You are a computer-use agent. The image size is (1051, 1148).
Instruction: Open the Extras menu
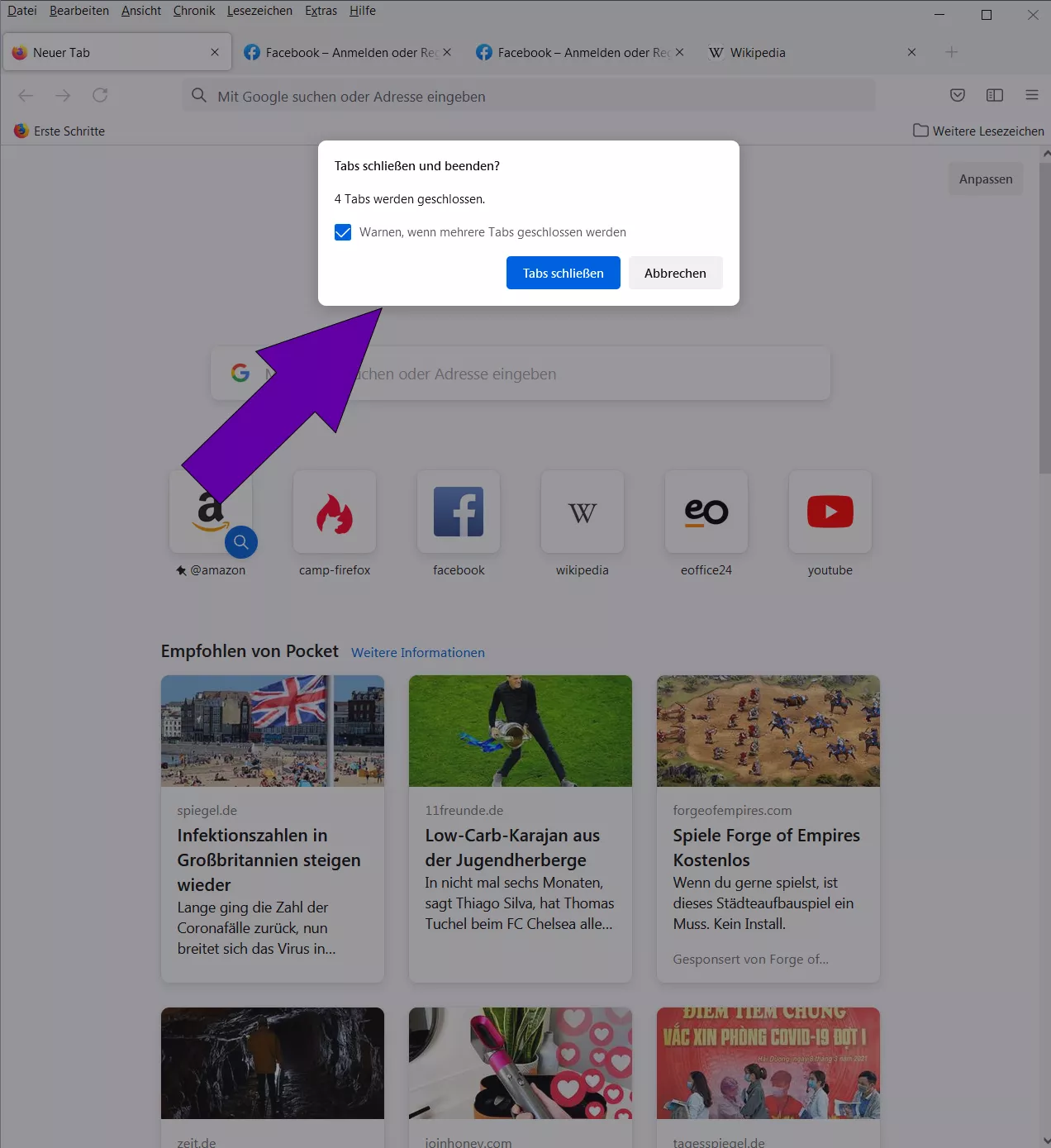coord(321,11)
